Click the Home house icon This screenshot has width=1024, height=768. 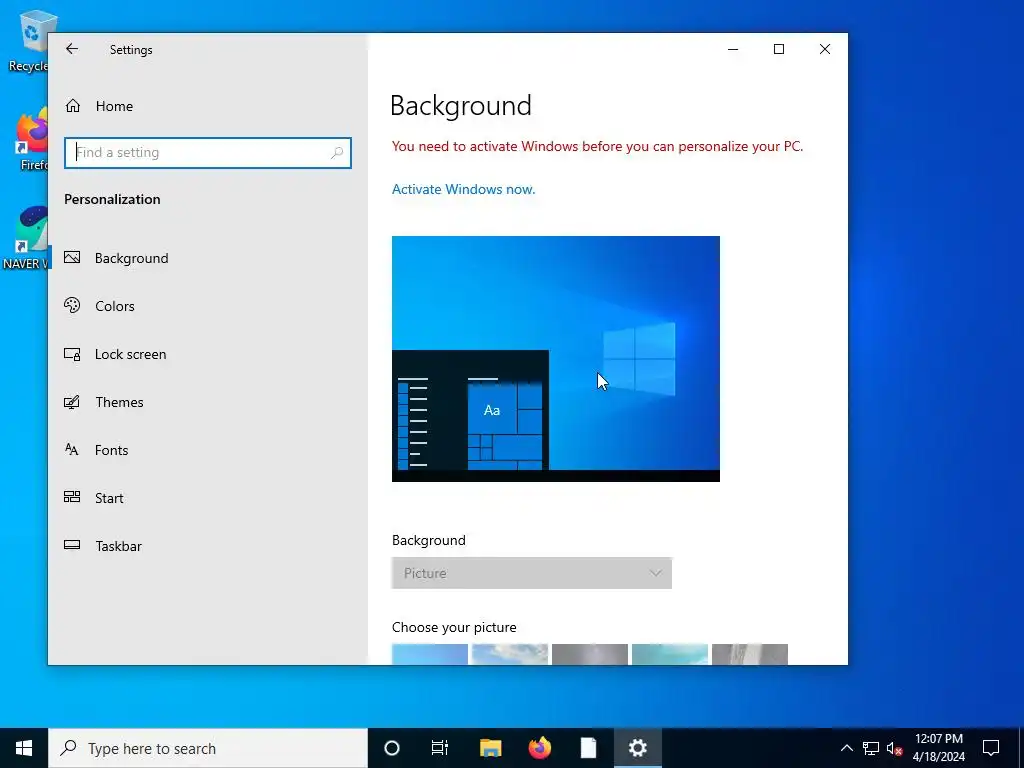click(72, 106)
